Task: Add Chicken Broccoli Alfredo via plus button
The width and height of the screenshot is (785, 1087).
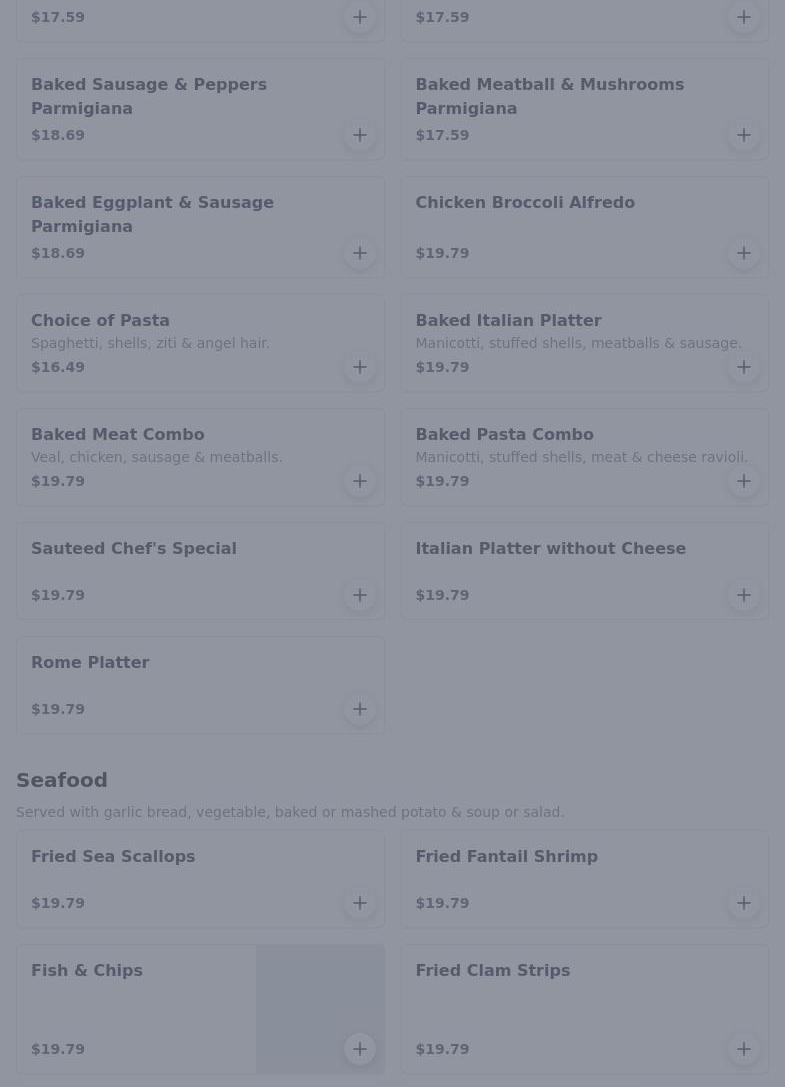Action: 743,253
